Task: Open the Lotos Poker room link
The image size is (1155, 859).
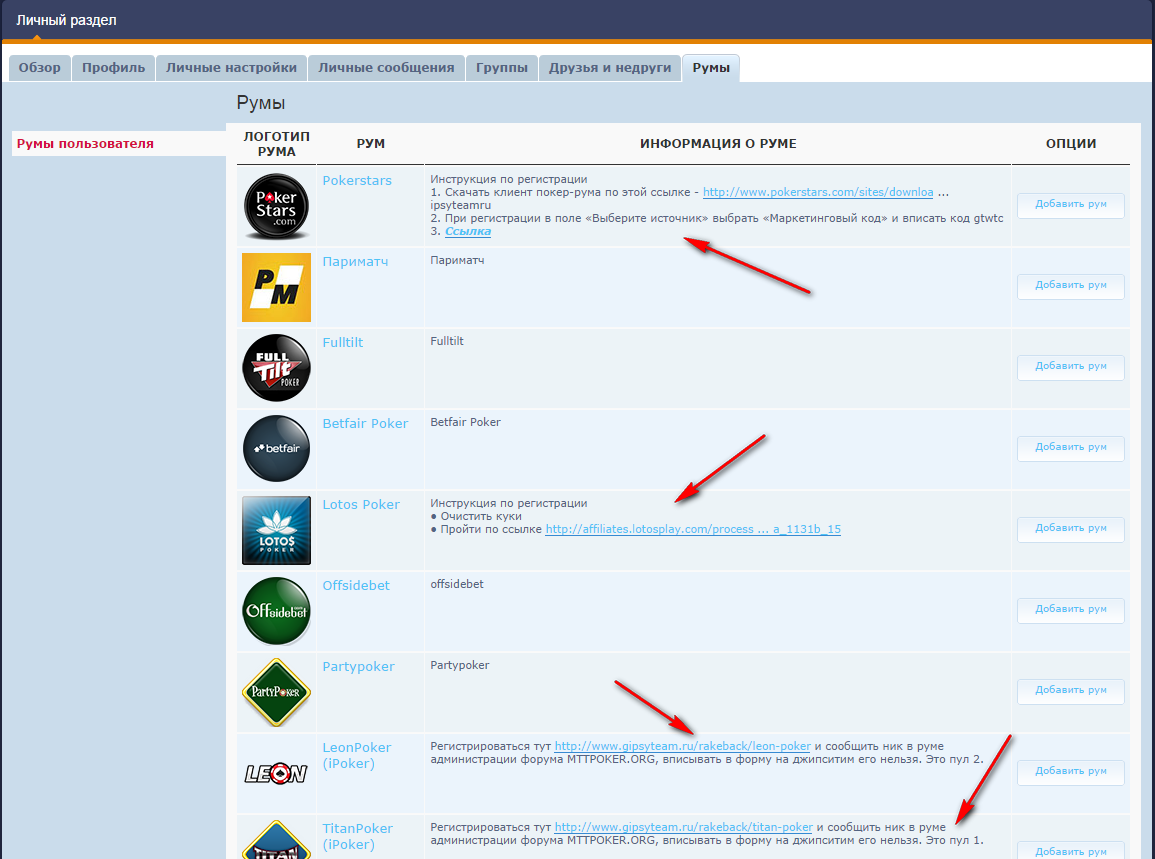Action: (361, 505)
